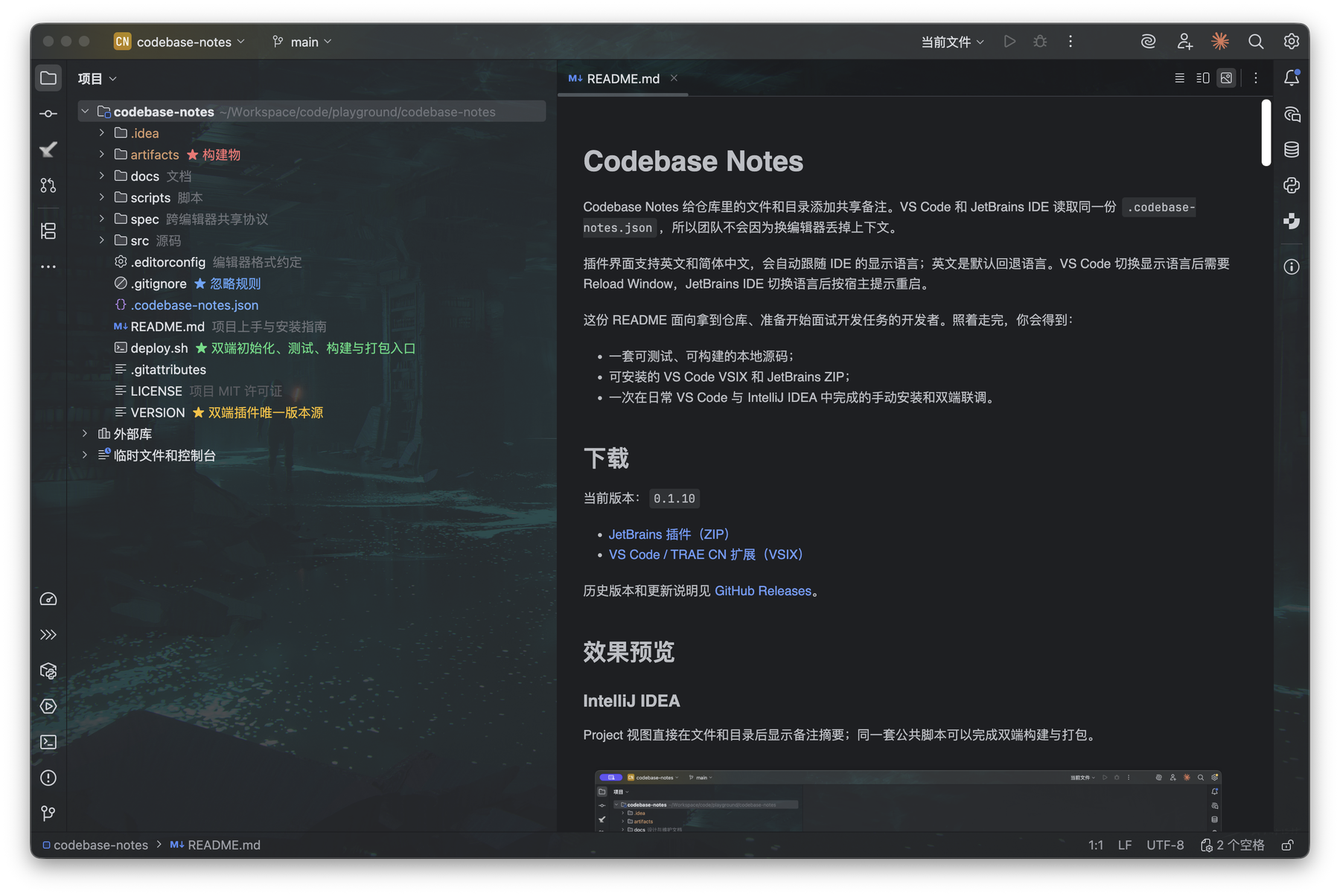Open the Git branch tool window
This screenshot has height=896, width=1340.
[48, 813]
